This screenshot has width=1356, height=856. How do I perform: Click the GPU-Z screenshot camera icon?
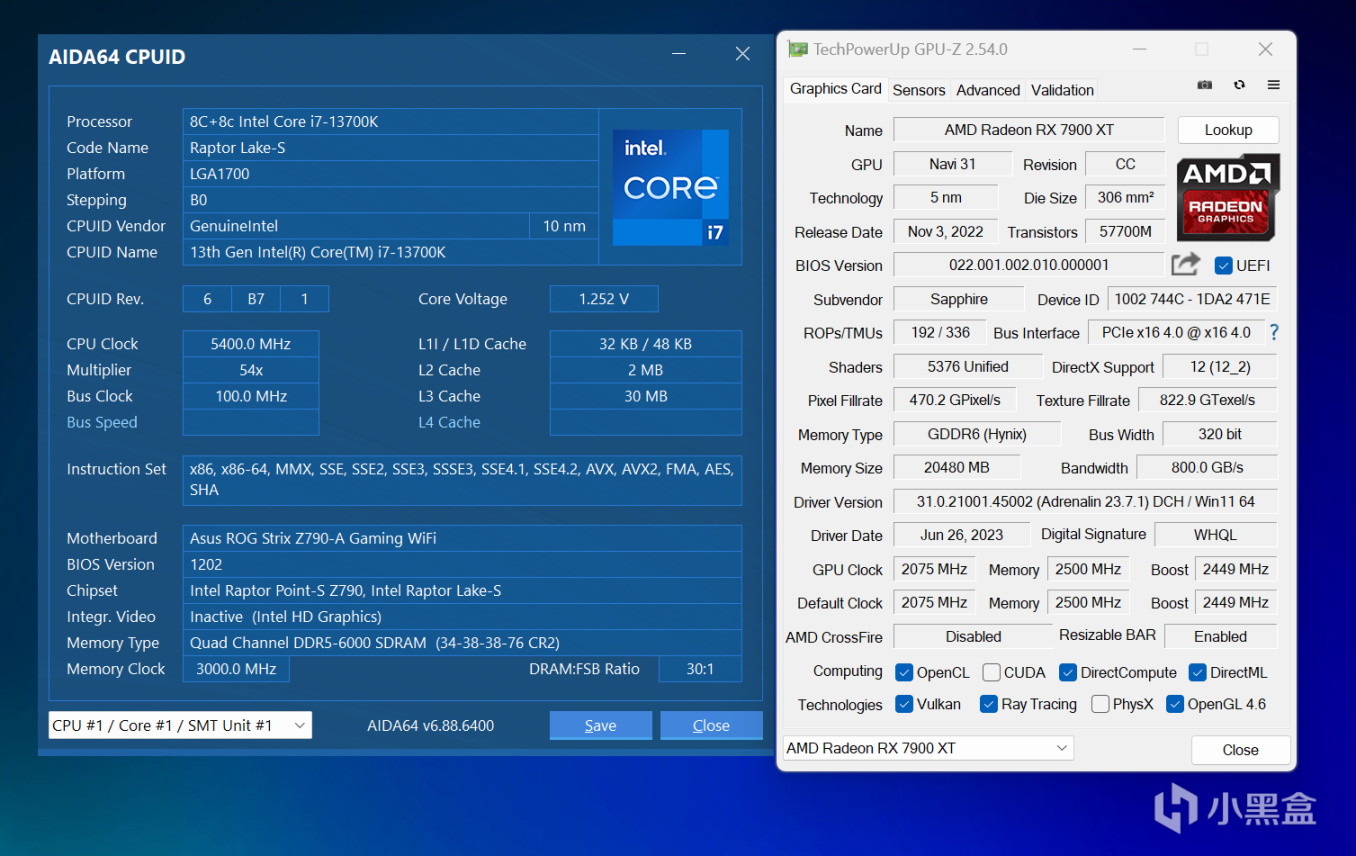pos(1205,86)
